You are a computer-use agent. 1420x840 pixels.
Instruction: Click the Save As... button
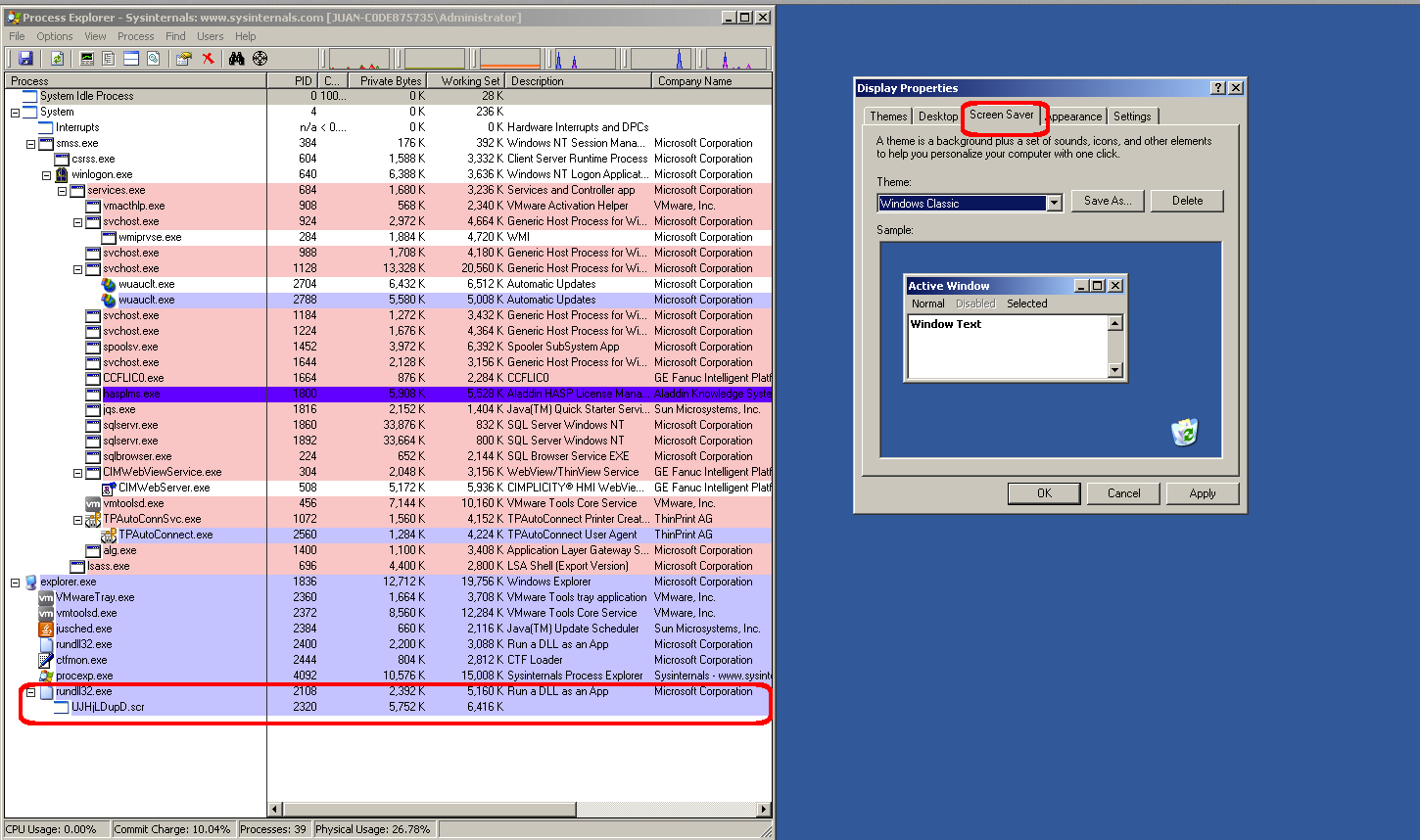tap(1107, 201)
